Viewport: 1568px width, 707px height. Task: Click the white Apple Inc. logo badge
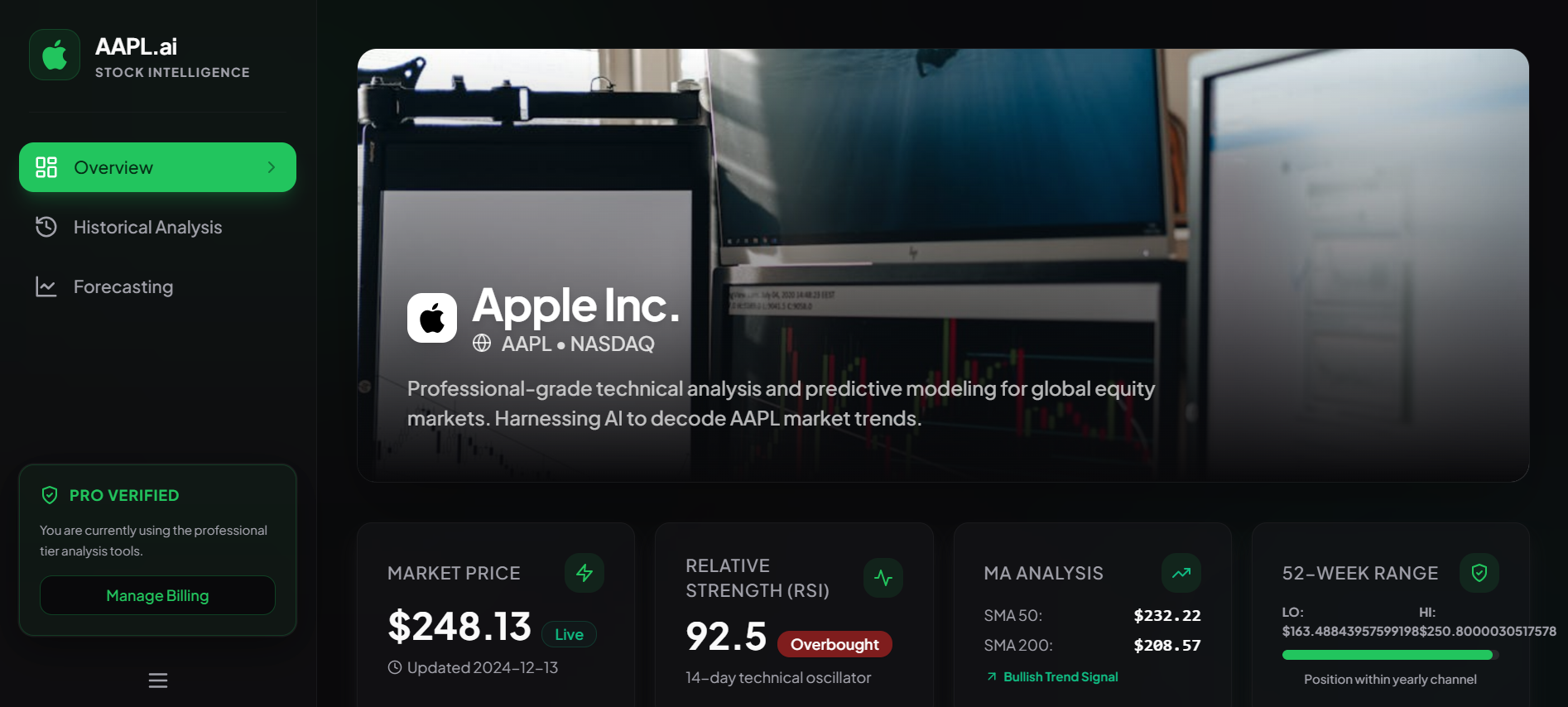click(432, 318)
